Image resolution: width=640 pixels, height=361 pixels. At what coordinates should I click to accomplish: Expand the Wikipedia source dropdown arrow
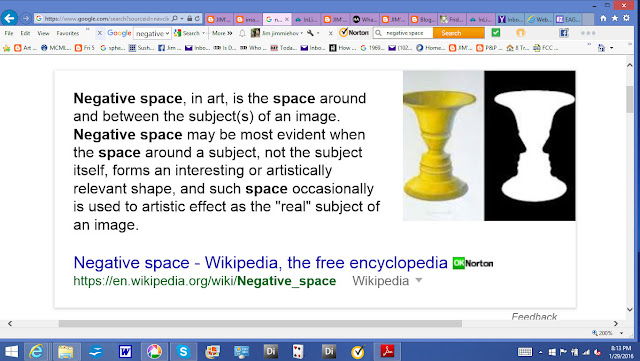[x=419, y=281]
